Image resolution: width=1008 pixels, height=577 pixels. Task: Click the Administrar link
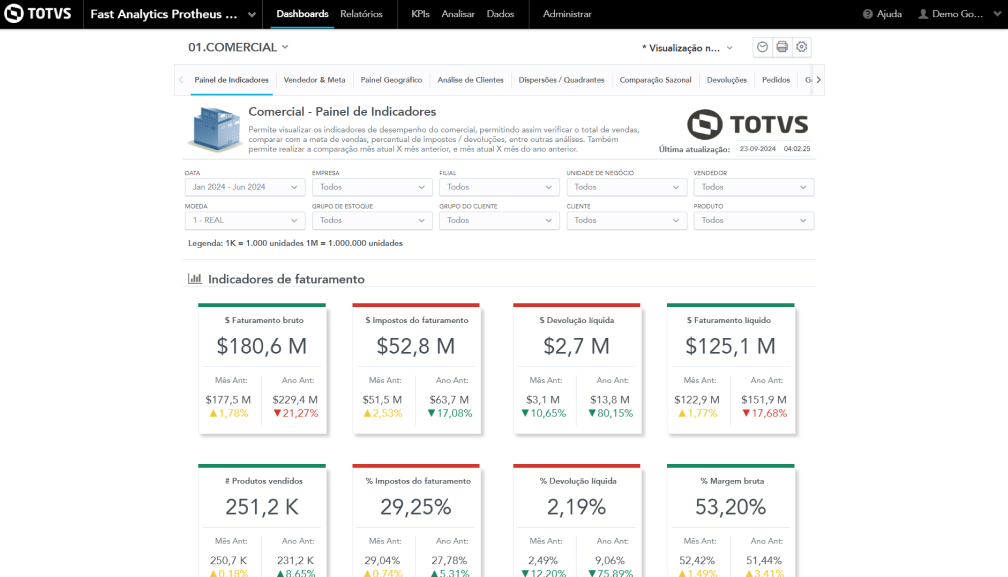[x=567, y=14]
